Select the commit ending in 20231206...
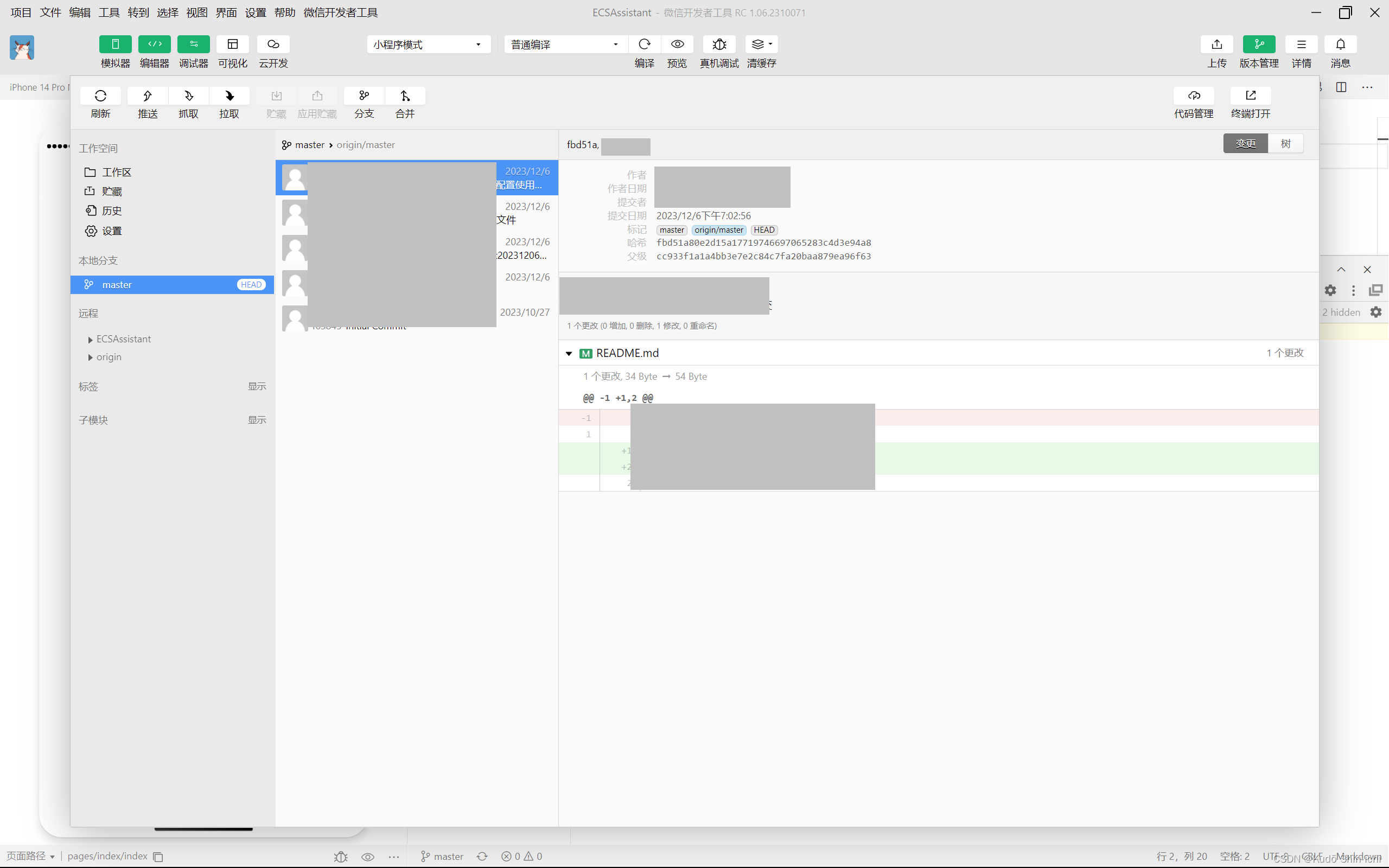The image size is (1389, 868). 417,248
